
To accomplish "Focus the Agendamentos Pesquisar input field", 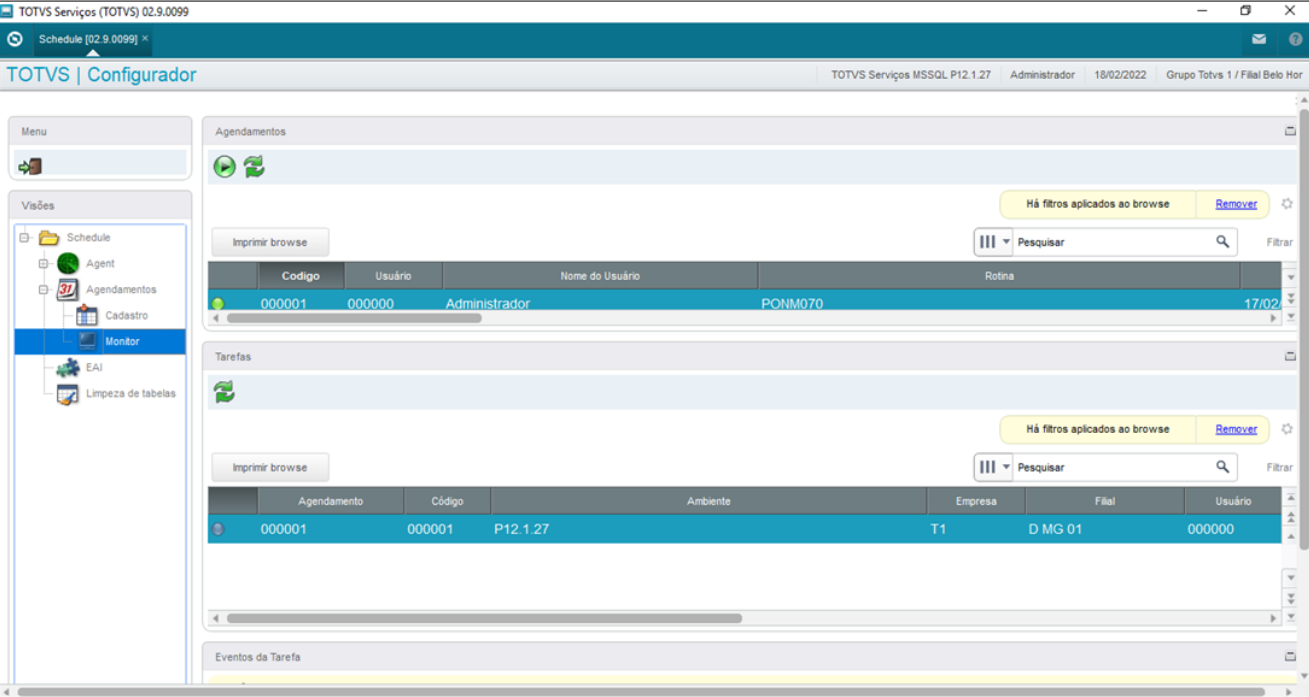I will click(x=1113, y=242).
